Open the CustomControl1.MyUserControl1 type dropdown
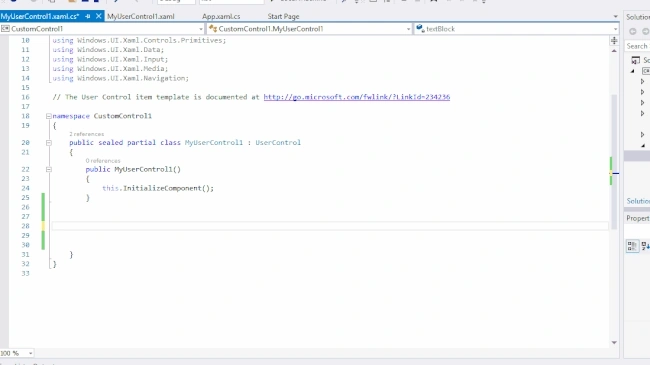 310,29
